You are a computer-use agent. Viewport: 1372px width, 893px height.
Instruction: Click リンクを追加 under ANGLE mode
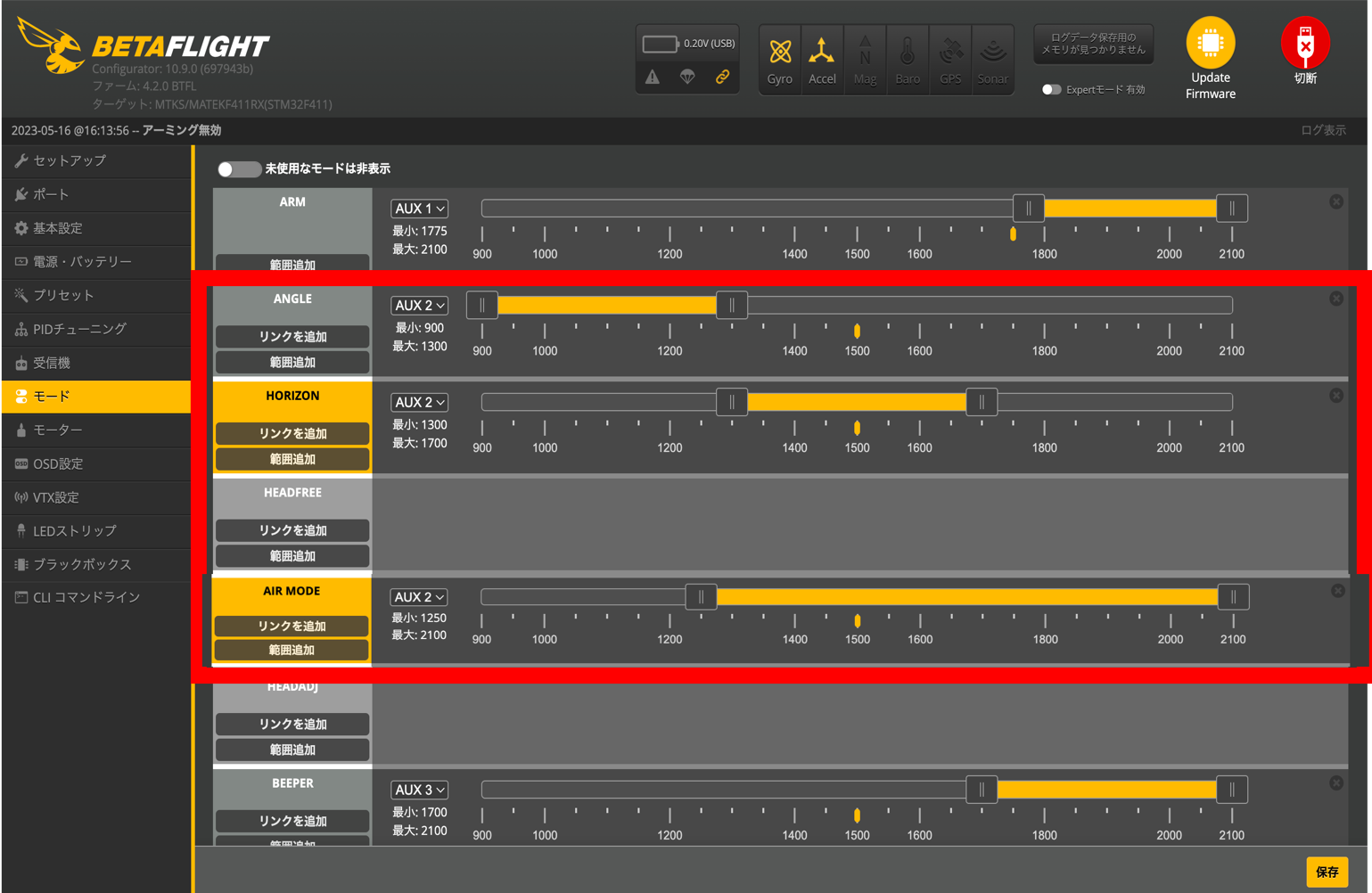292,337
